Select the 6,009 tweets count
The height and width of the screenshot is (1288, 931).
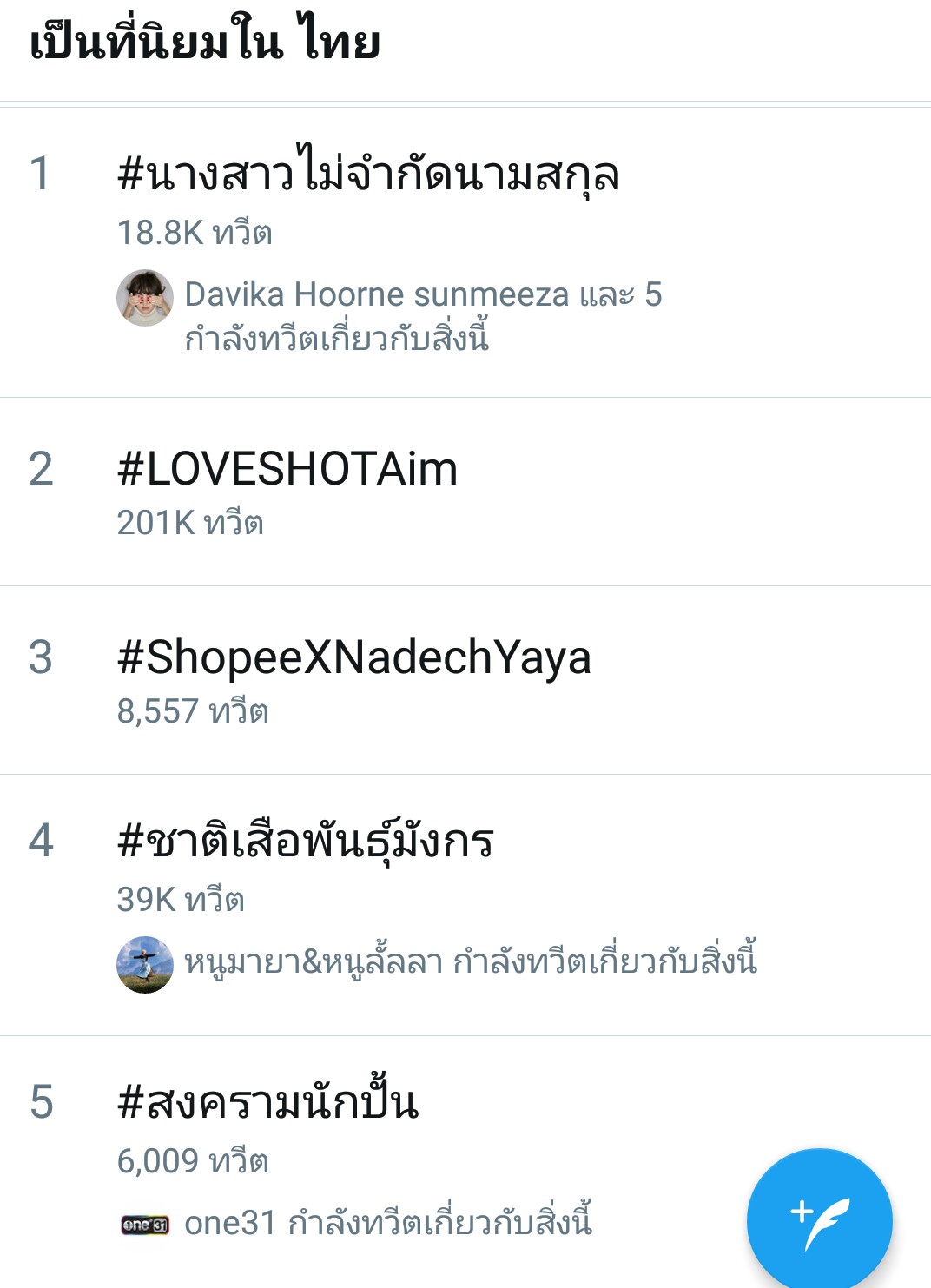(x=193, y=1161)
